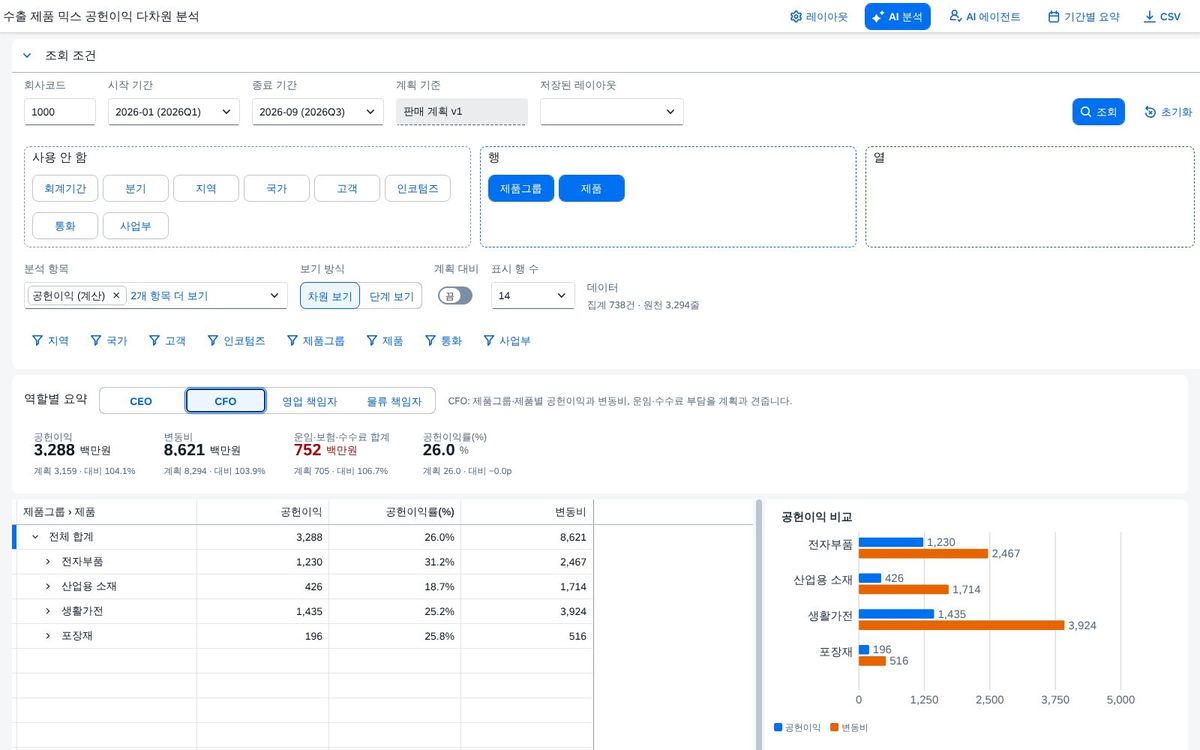
Task: Expand the 산업용 소재 product group row
Action: pyautogui.click(x=47, y=587)
